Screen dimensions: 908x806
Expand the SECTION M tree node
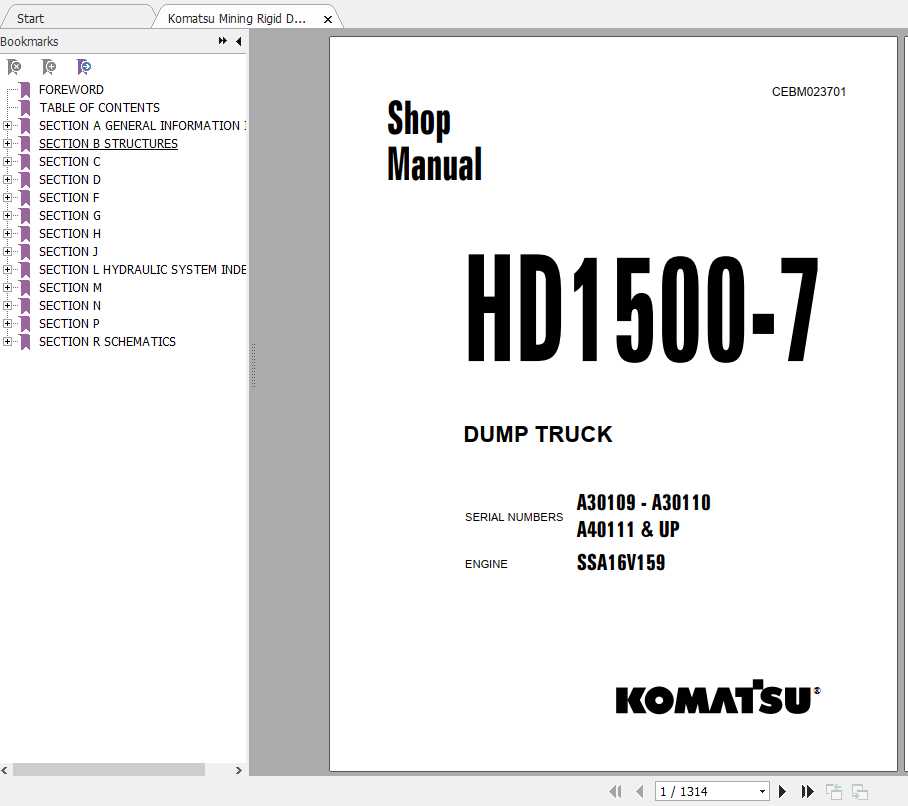click(7, 287)
